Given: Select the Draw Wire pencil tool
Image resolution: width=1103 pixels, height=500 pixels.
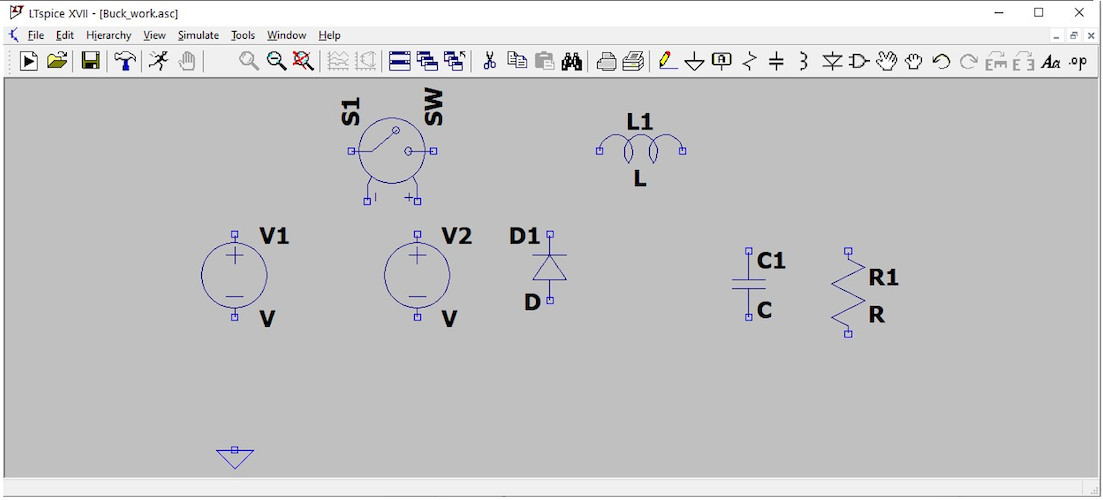Looking at the screenshot, I should pos(667,62).
